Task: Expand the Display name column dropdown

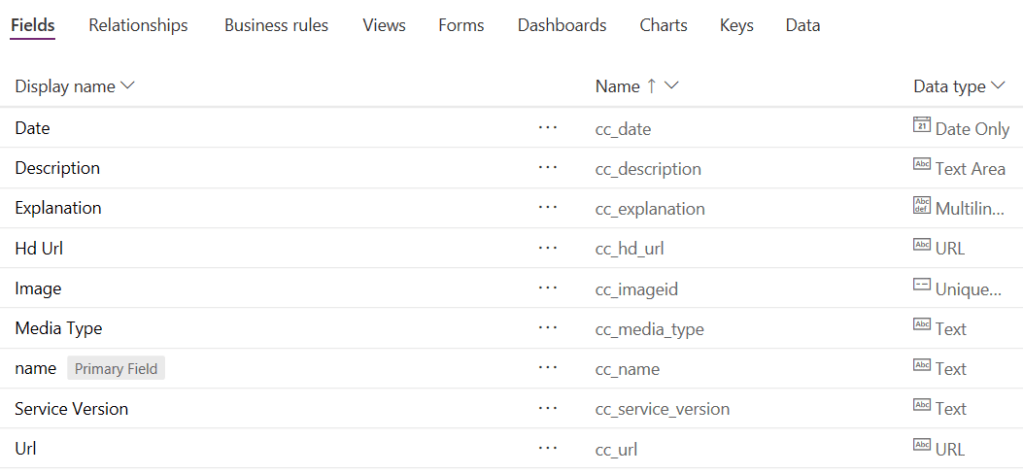Action: point(127,86)
